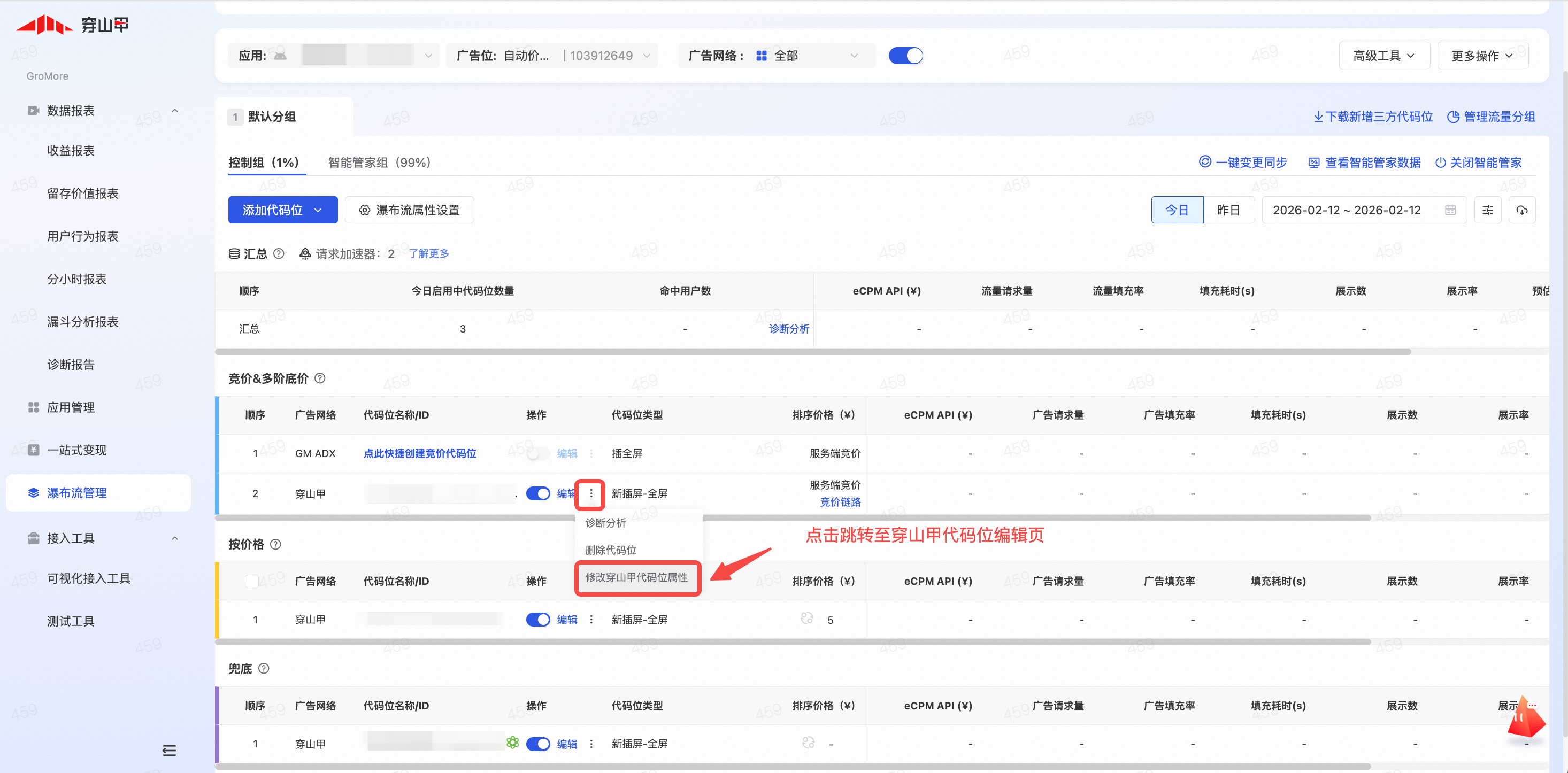
Task: Click the cloud download export icon
Action: (x=1521, y=210)
